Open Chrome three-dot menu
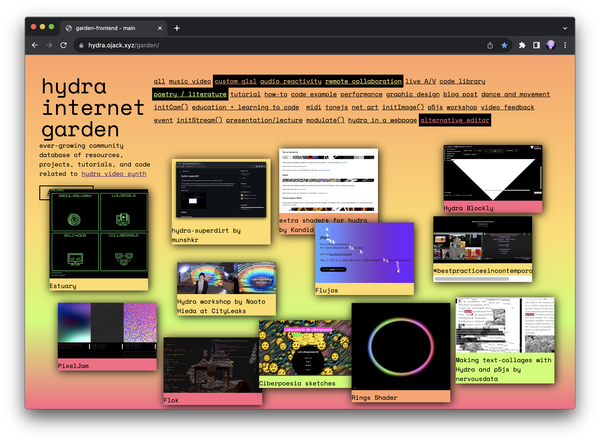The image size is (600, 442). pyautogui.click(x=565, y=45)
